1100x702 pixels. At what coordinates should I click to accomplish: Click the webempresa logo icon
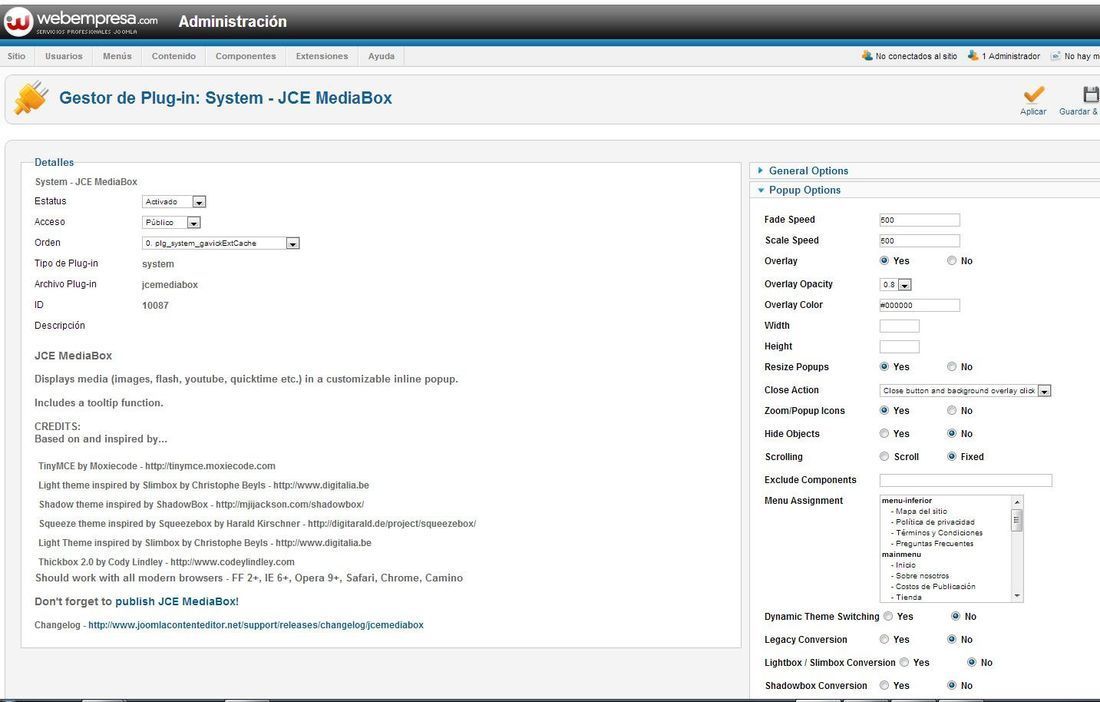point(18,22)
